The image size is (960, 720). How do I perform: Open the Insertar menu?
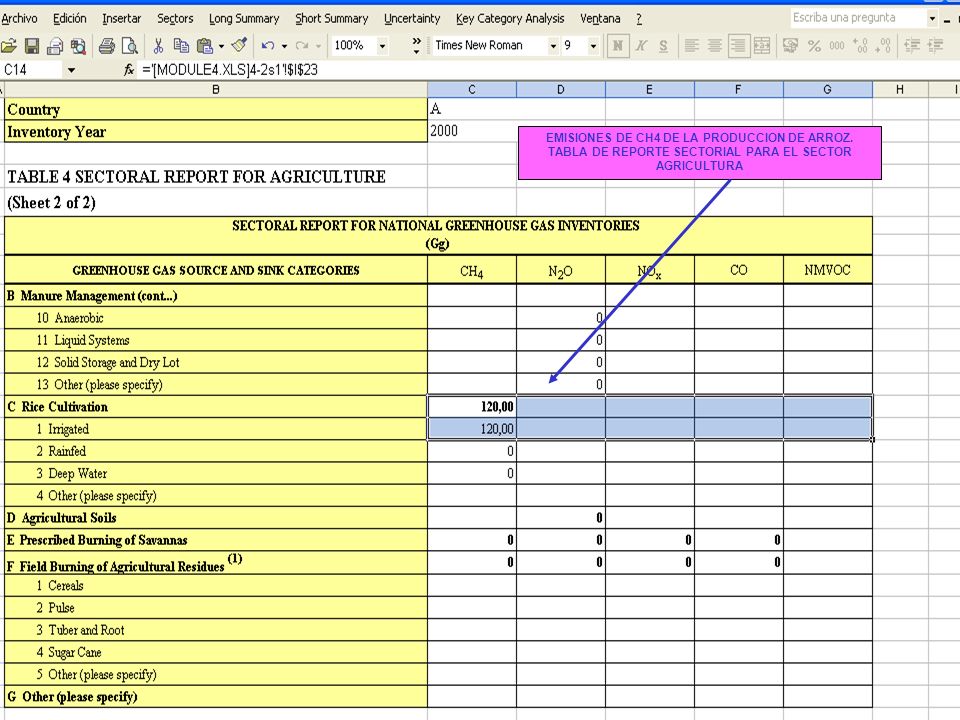pyautogui.click(x=121, y=18)
